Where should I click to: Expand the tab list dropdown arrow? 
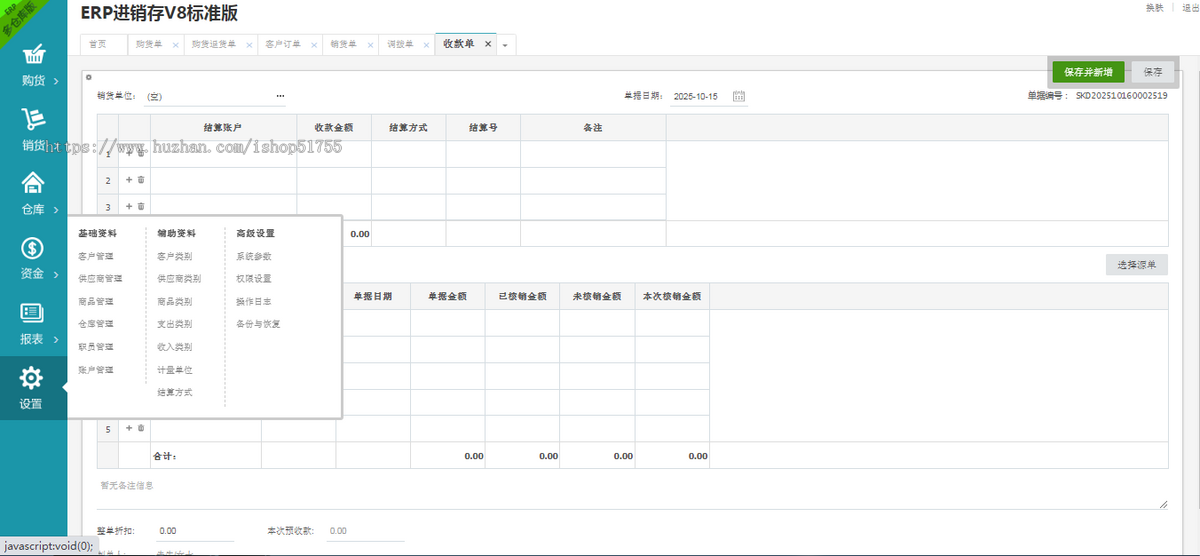point(505,45)
